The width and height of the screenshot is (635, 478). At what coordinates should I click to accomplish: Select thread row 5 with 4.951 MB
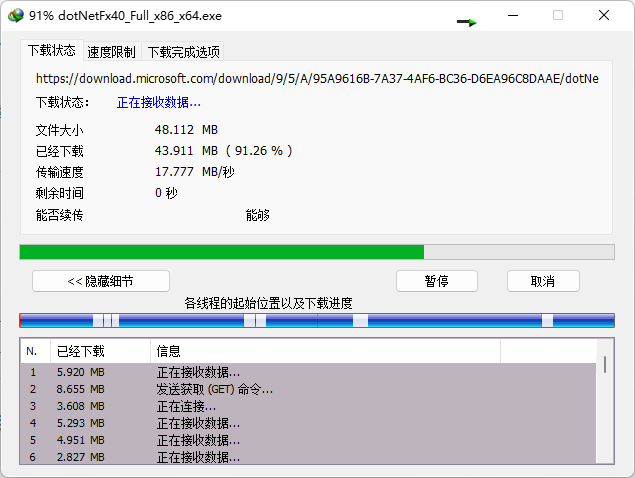pyautogui.click(x=308, y=440)
